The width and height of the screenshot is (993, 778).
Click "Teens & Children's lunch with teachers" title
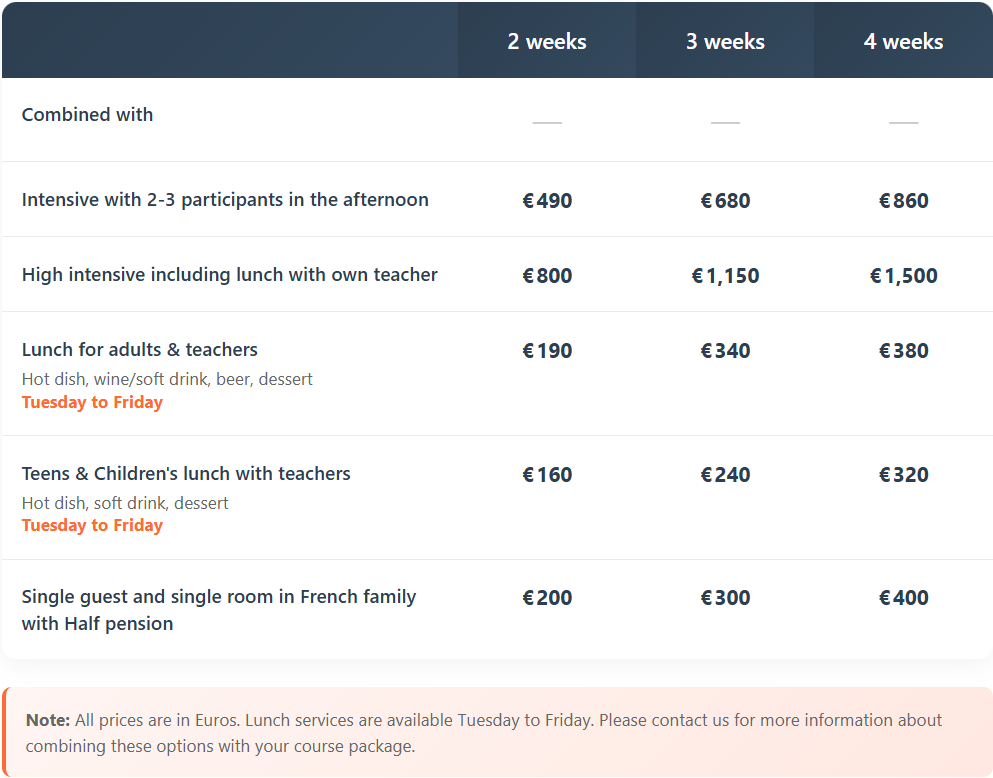(186, 474)
